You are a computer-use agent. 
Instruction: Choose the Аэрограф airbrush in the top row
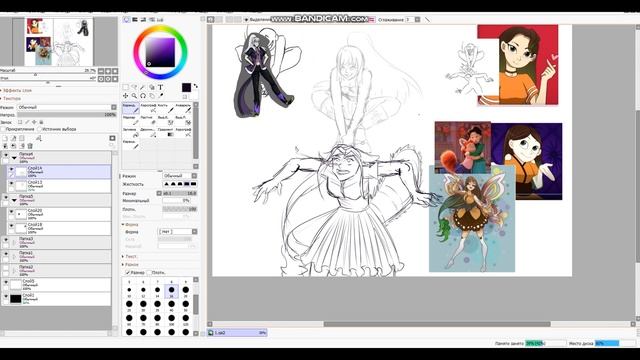pos(148,108)
